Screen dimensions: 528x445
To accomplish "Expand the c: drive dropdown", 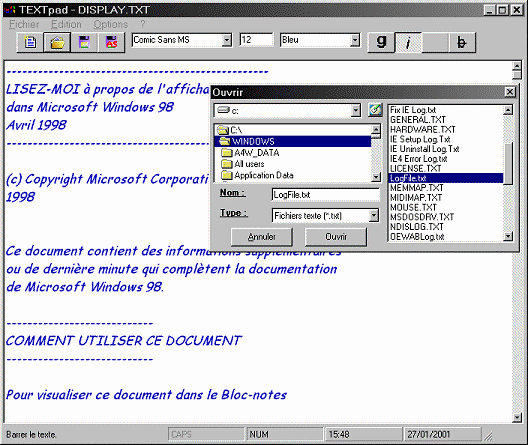I will 356,110.
